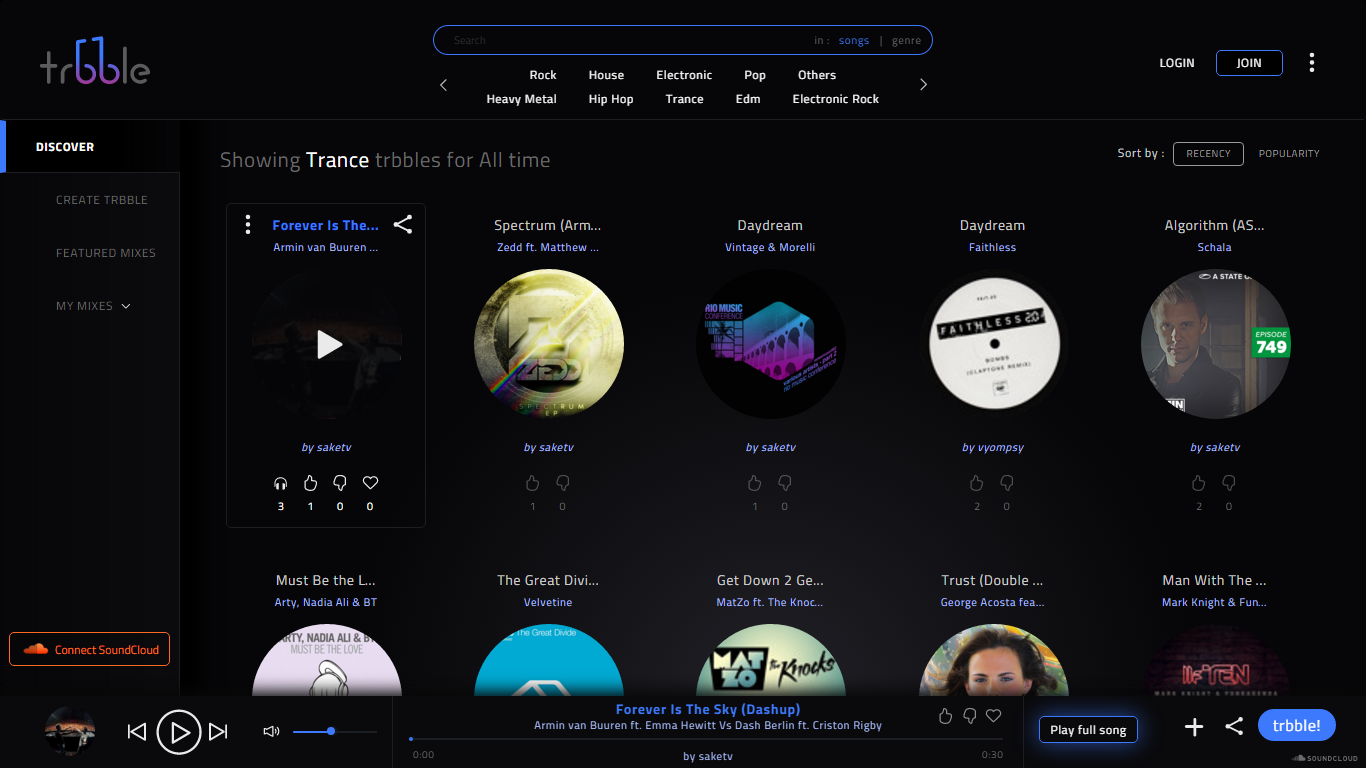Sort trbbles by Recency

[1208, 154]
